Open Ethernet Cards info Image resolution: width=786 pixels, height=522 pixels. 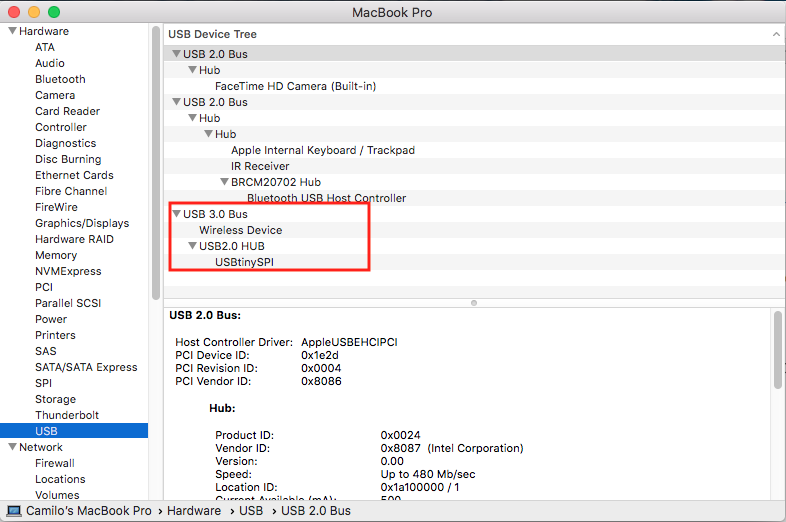(x=74, y=175)
